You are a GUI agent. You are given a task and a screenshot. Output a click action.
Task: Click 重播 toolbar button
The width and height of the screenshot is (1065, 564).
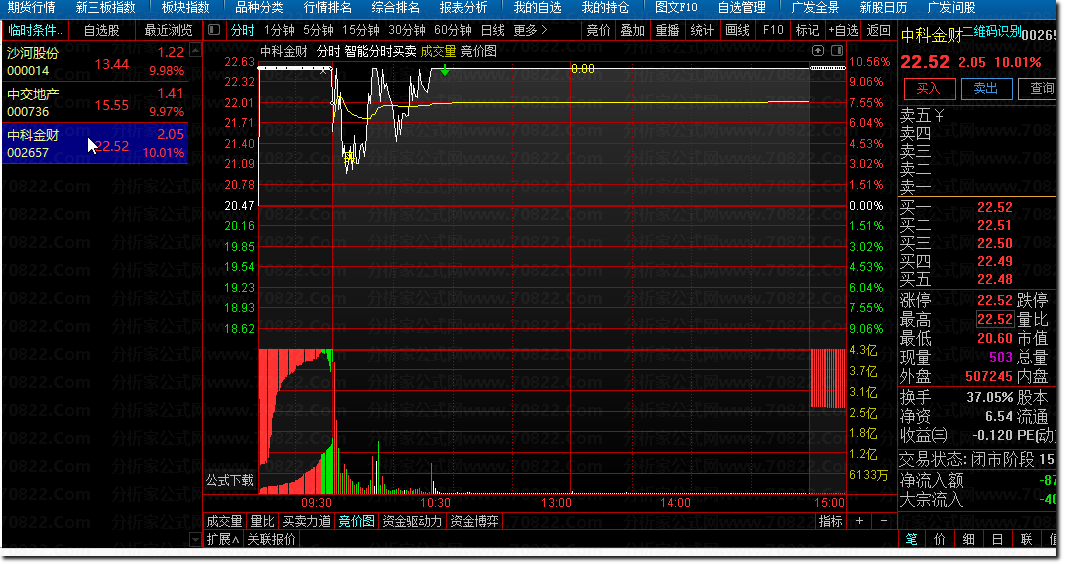click(668, 31)
